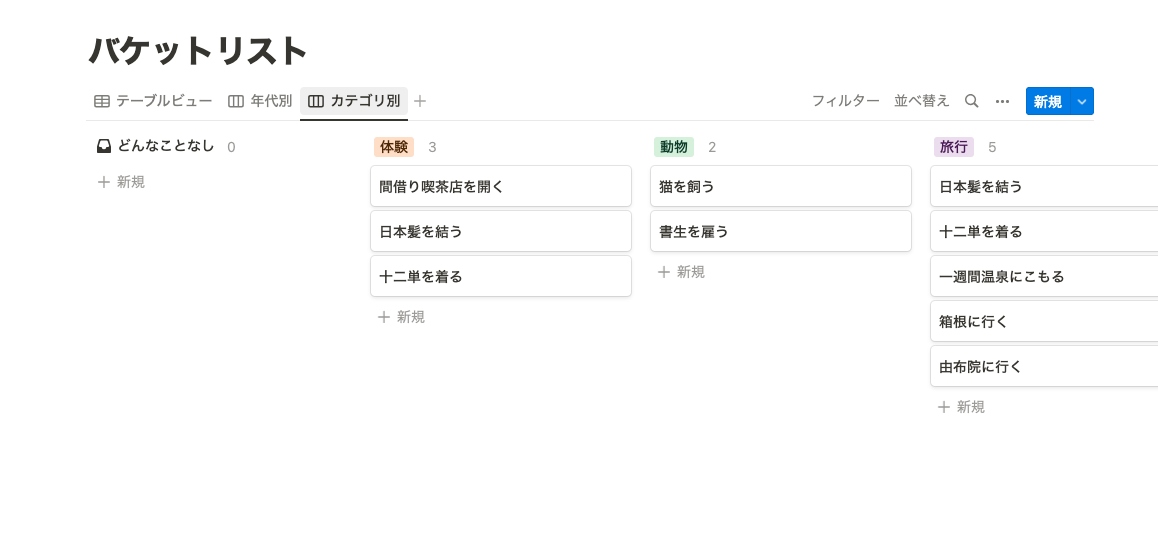Expand the dropdown arrow beside 新規 button
The width and height of the screenshot is (1158, 558).
coord(1082,101)
